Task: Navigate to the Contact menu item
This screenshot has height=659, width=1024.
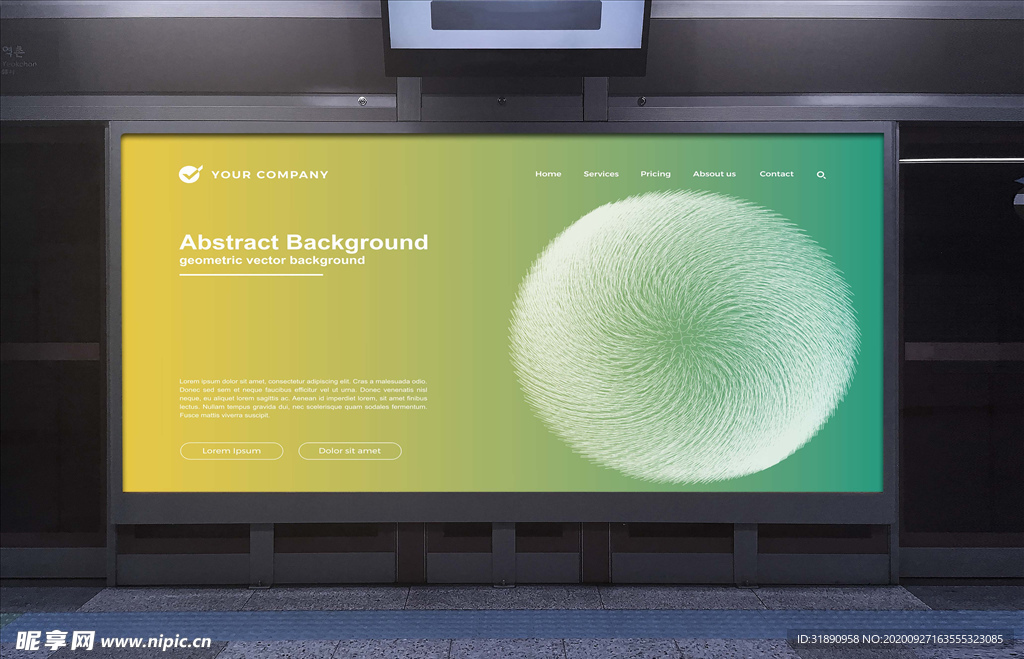Action: click(776, 174)
